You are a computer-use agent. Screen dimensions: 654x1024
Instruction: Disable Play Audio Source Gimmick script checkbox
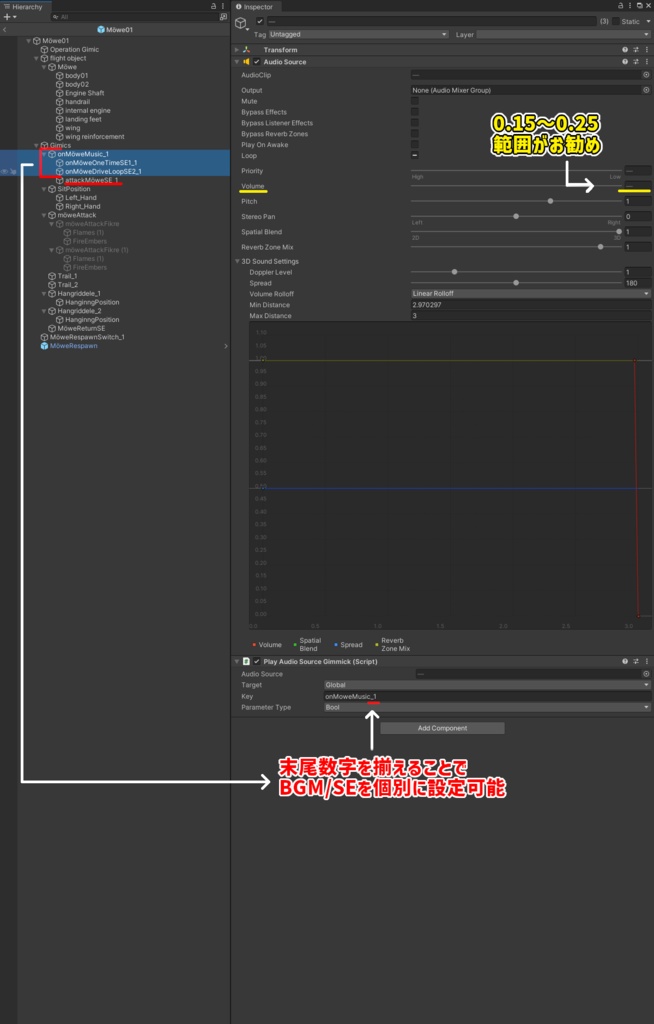257,662
